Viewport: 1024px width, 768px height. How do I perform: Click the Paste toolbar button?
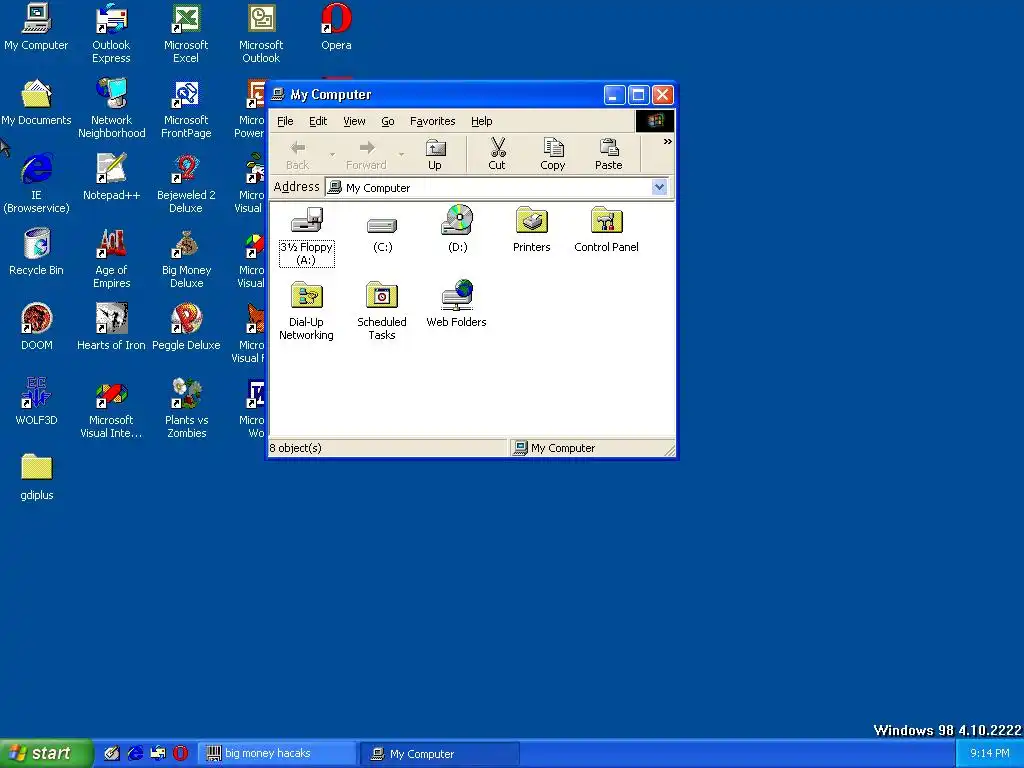coord(609,155)
